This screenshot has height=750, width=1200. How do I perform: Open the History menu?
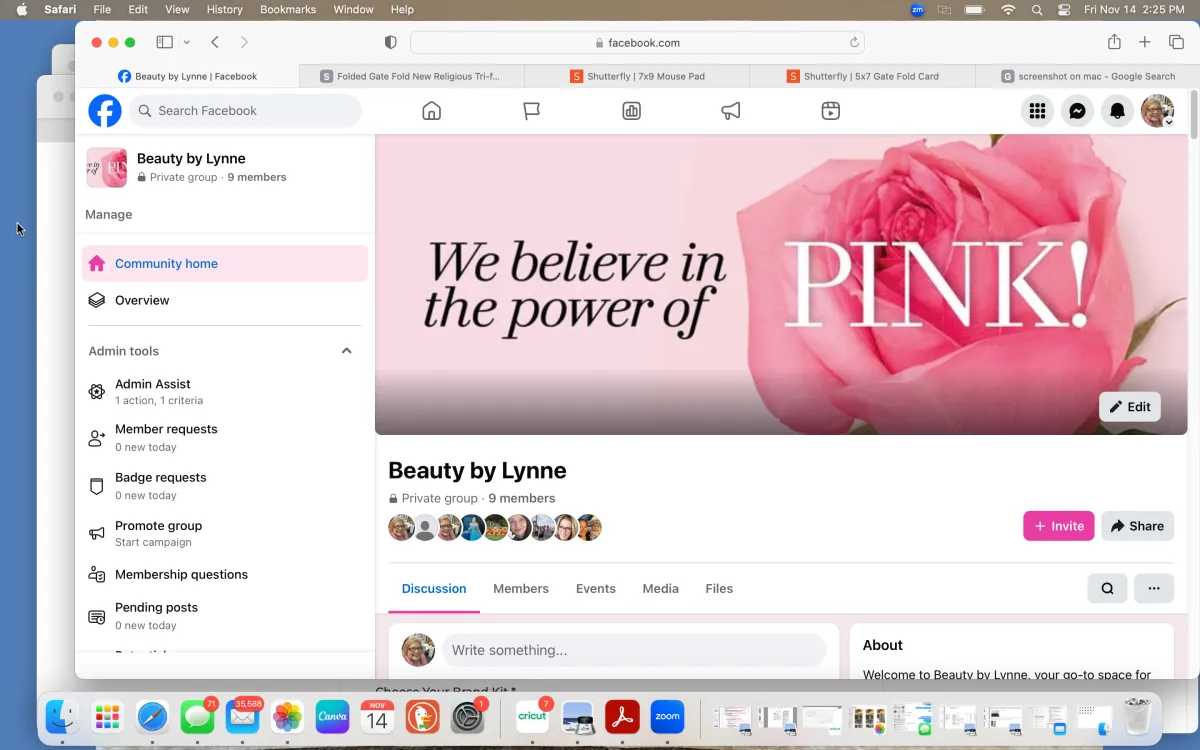(224, 9)
